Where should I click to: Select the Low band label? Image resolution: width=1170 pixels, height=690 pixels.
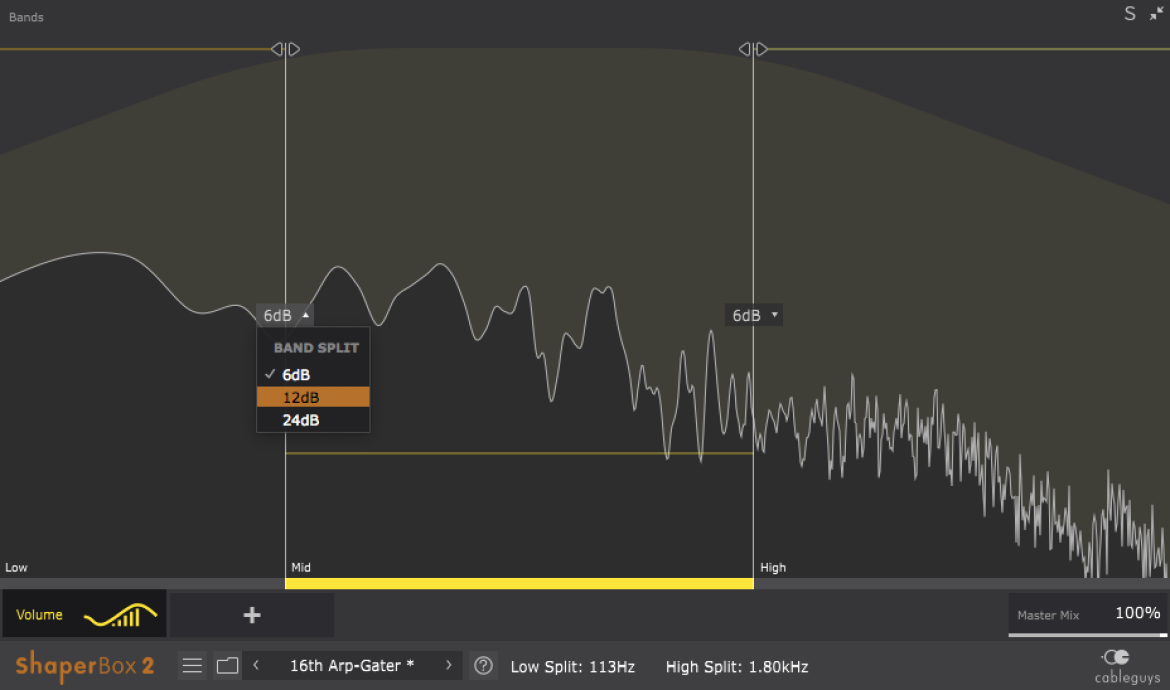16,568
